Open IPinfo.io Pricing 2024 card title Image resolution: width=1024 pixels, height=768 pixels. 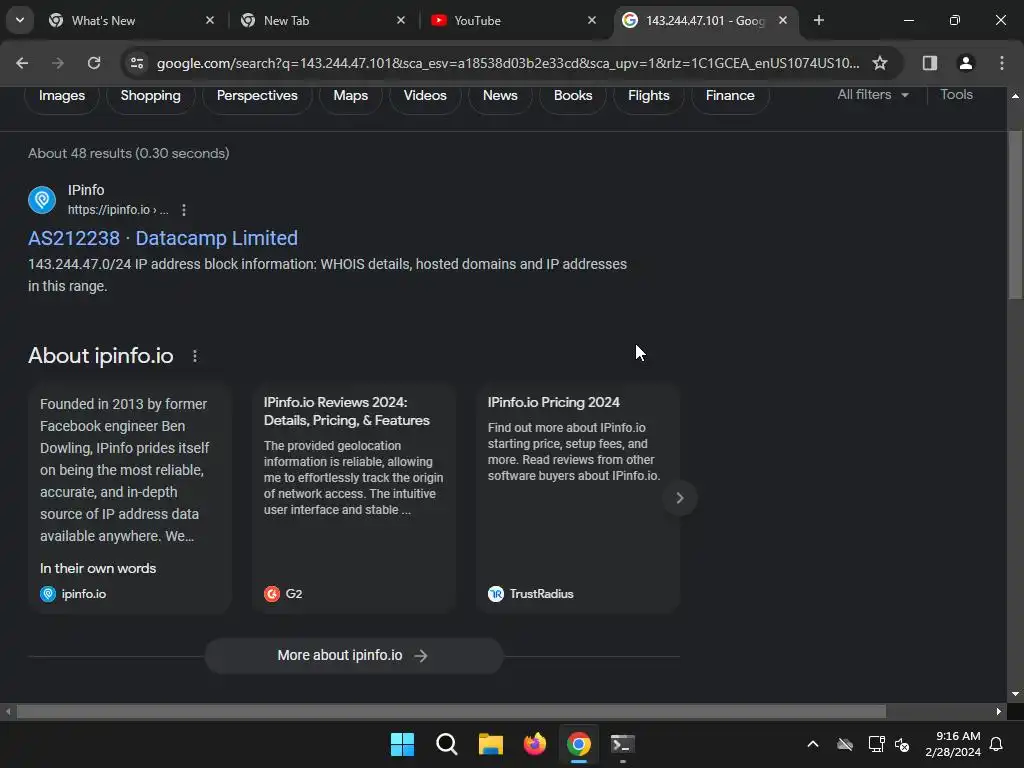pyautogui.click(x=553, y=402)
